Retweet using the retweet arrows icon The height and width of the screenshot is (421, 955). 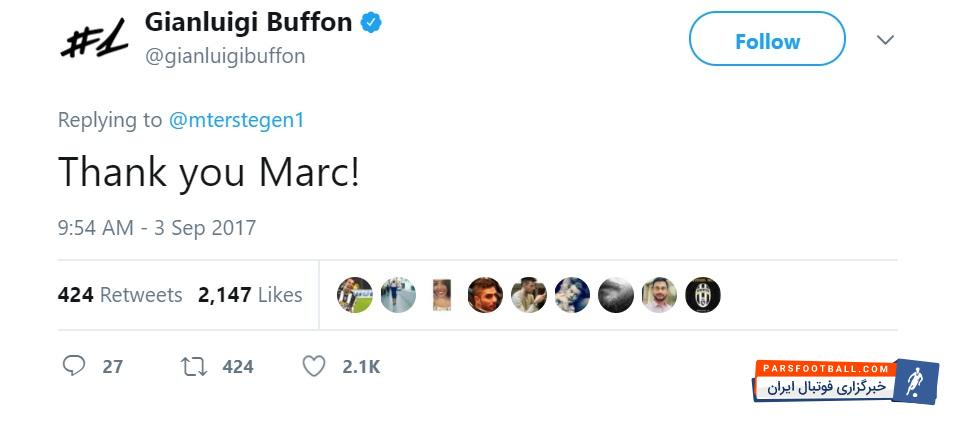pyautogui.click(x=194, y=366)
